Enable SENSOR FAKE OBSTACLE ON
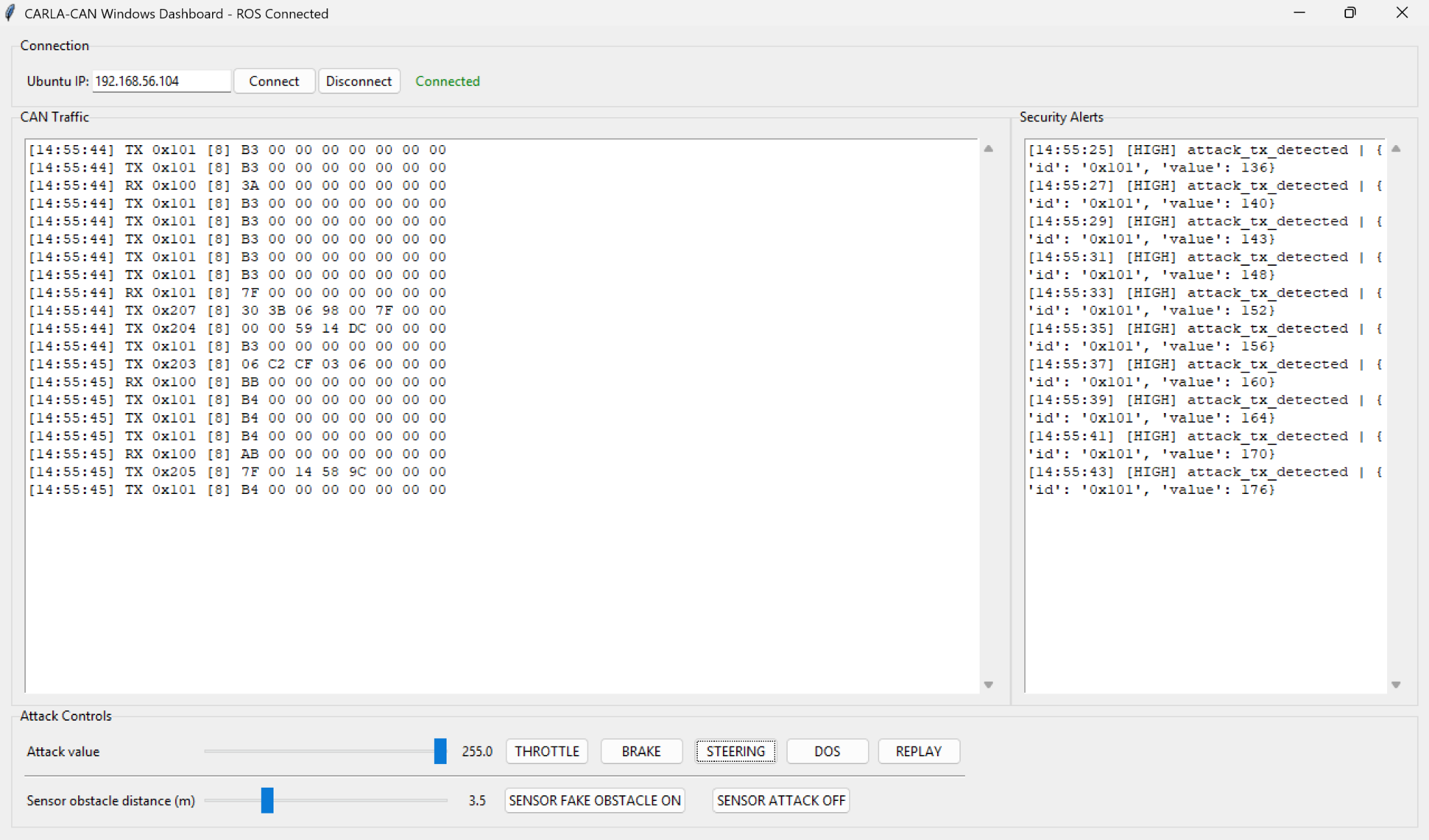Image resolution: width=1429 pixels, height=840 pixels. point(594,800)
